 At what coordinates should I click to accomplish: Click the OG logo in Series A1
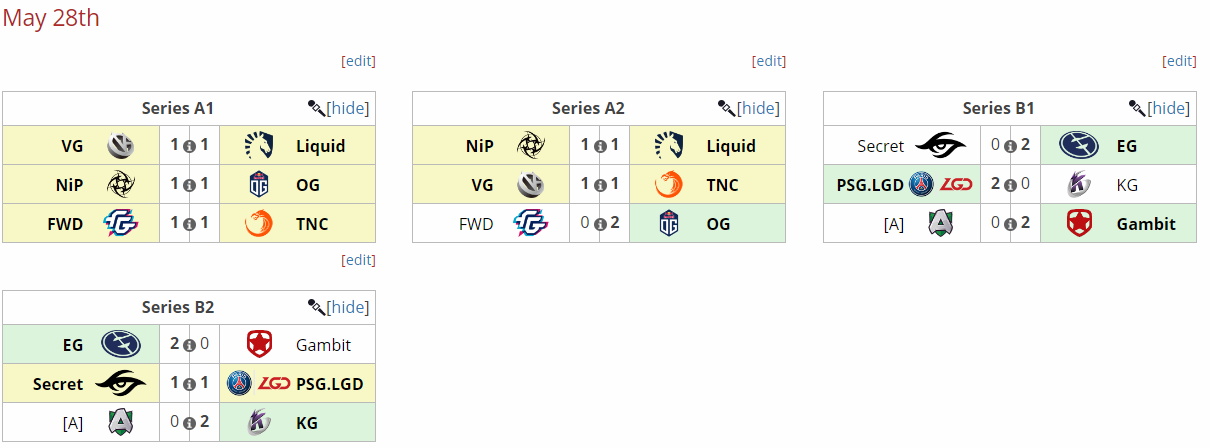[259, 185]
